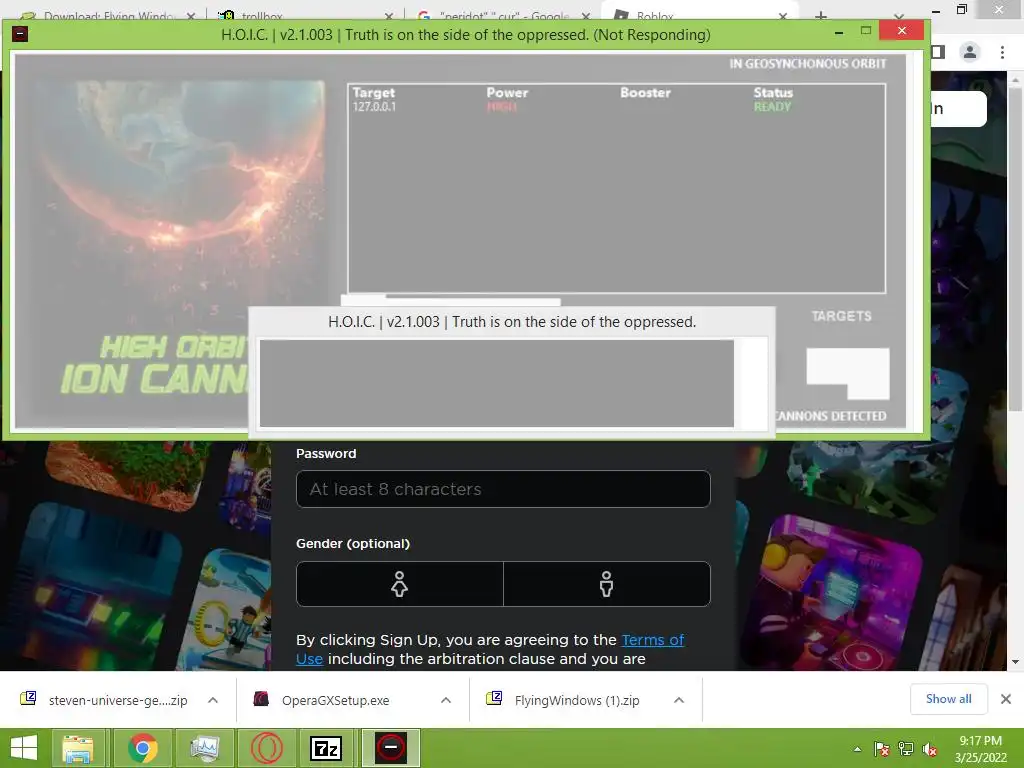Screen dimensions: 1024x768
Task: Select target 127.0.0.1 in H.O.I.C. list
Action: 374,106
